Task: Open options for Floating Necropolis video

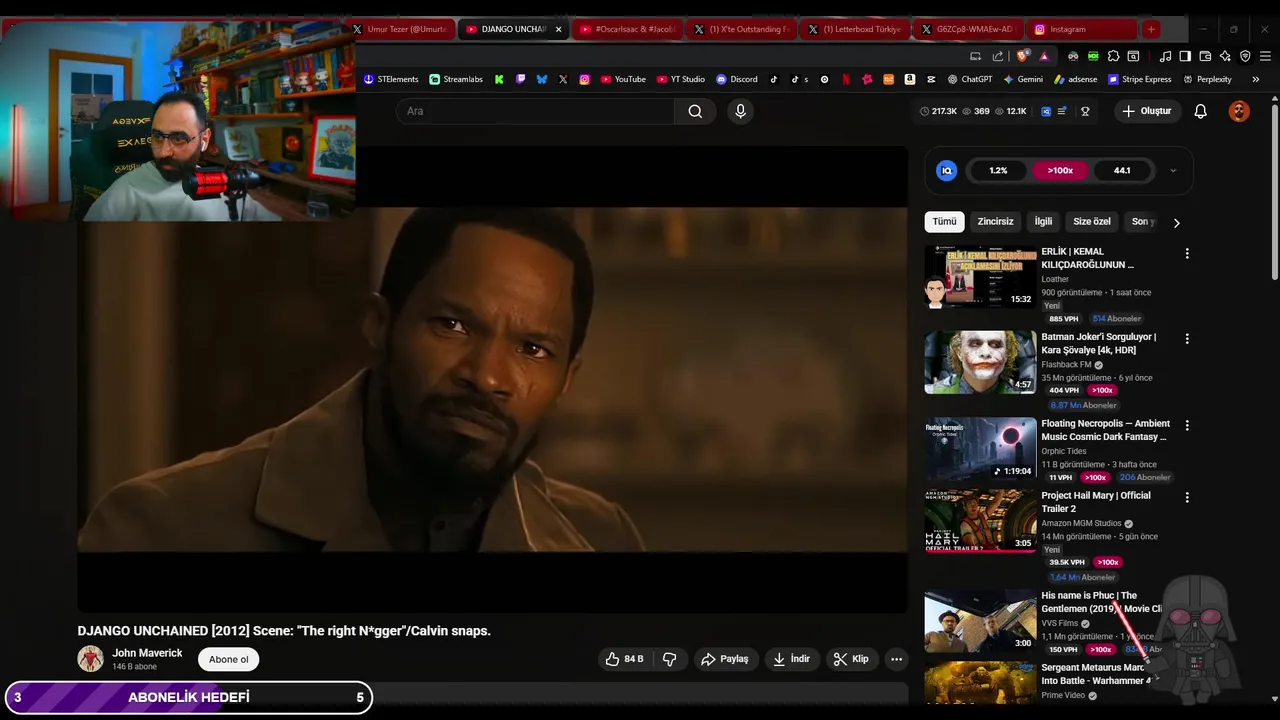Action: pos(1187,425)
